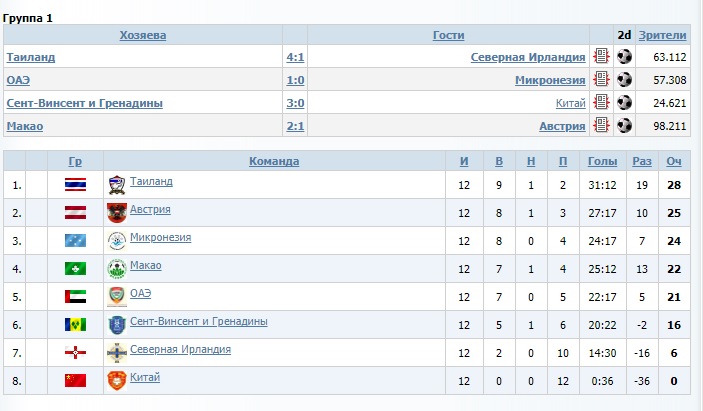Click the Micronesia flag in standings
The height and width of the screenshot is (411, 703).
click(x=75, y=240)
